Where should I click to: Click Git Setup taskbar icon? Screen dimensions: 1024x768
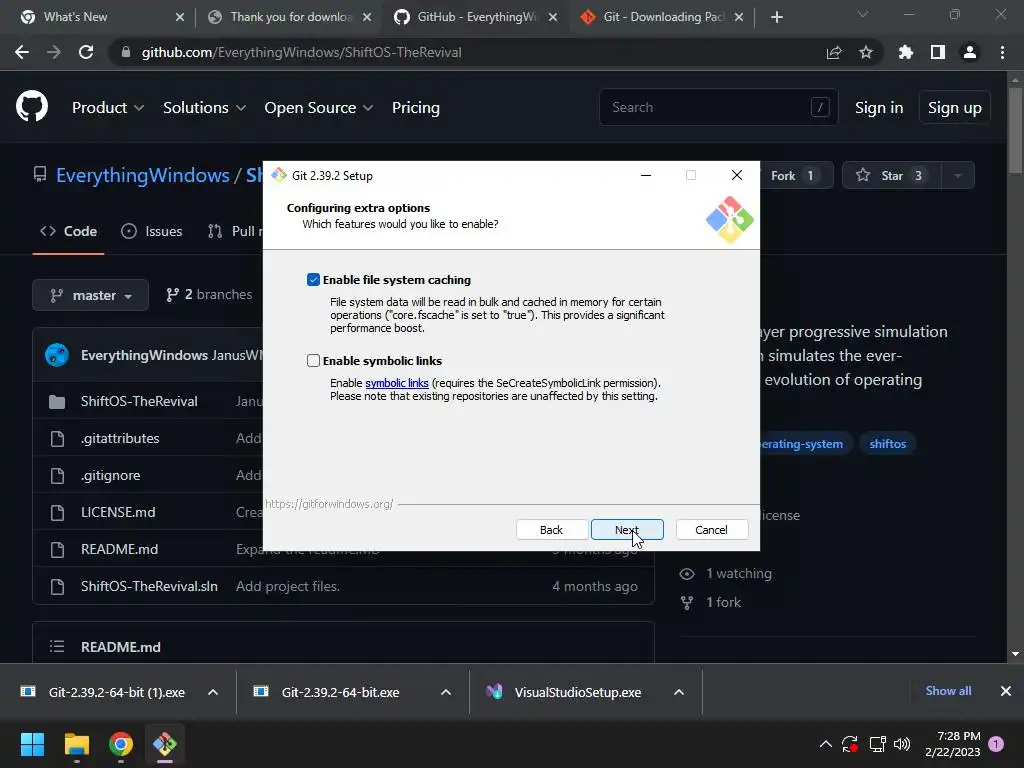tap(165, 744)
